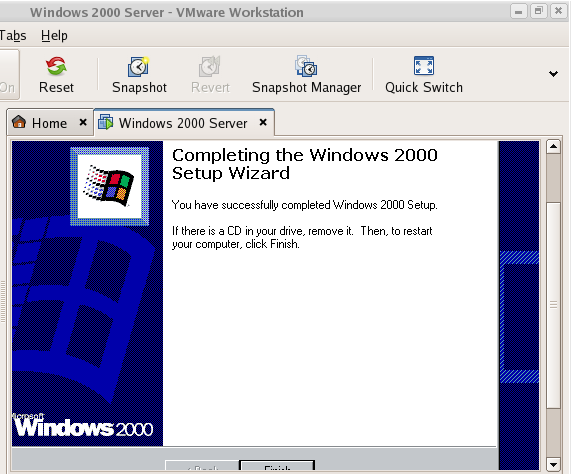
Task: Click the scrollbar down arrow
Action: pos(554,465)
